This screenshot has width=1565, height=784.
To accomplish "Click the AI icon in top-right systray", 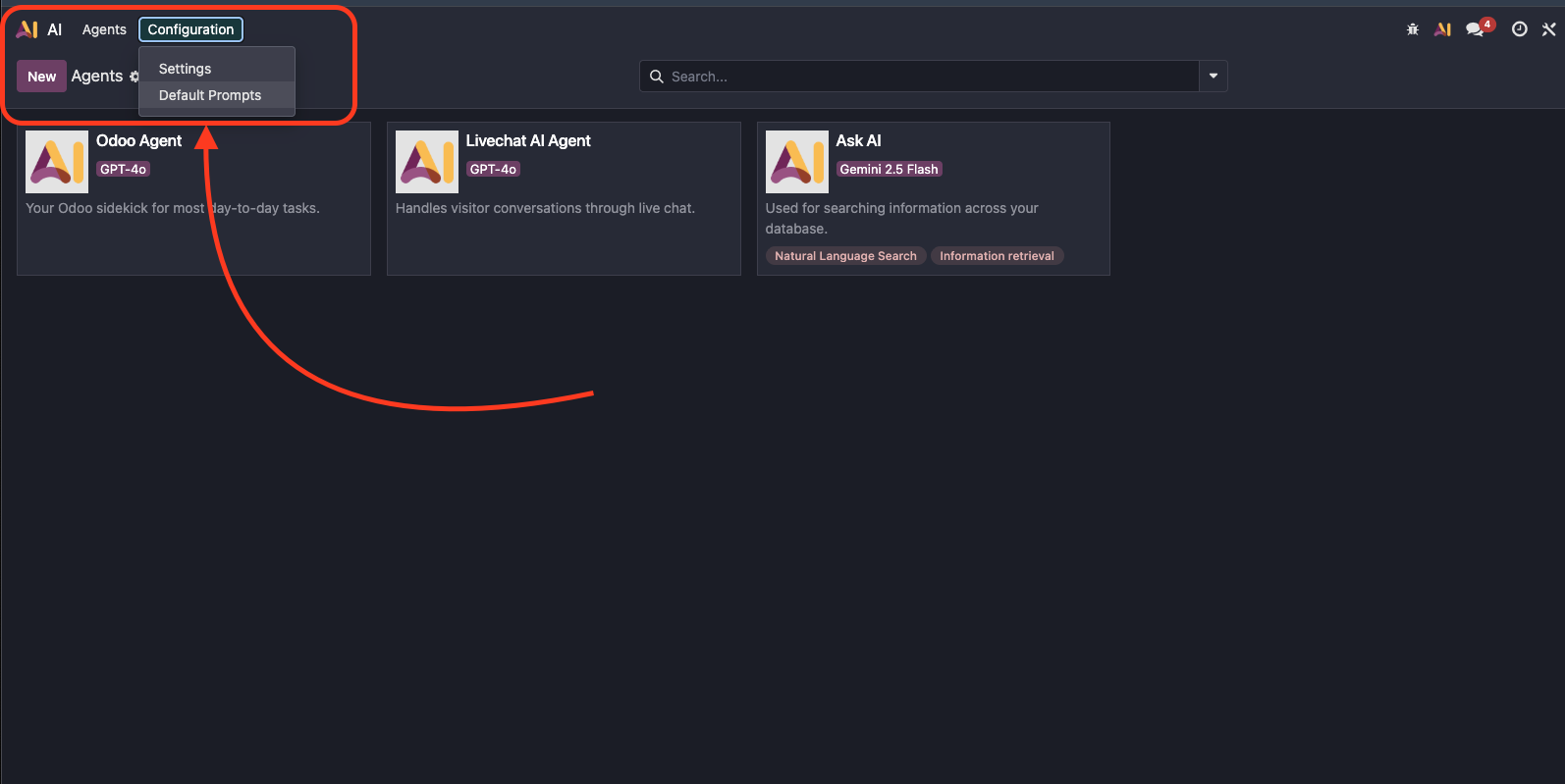I will click(1442, 29).
